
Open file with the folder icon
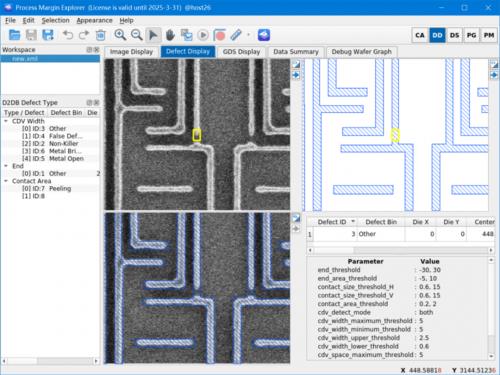[x=14, y=35]
